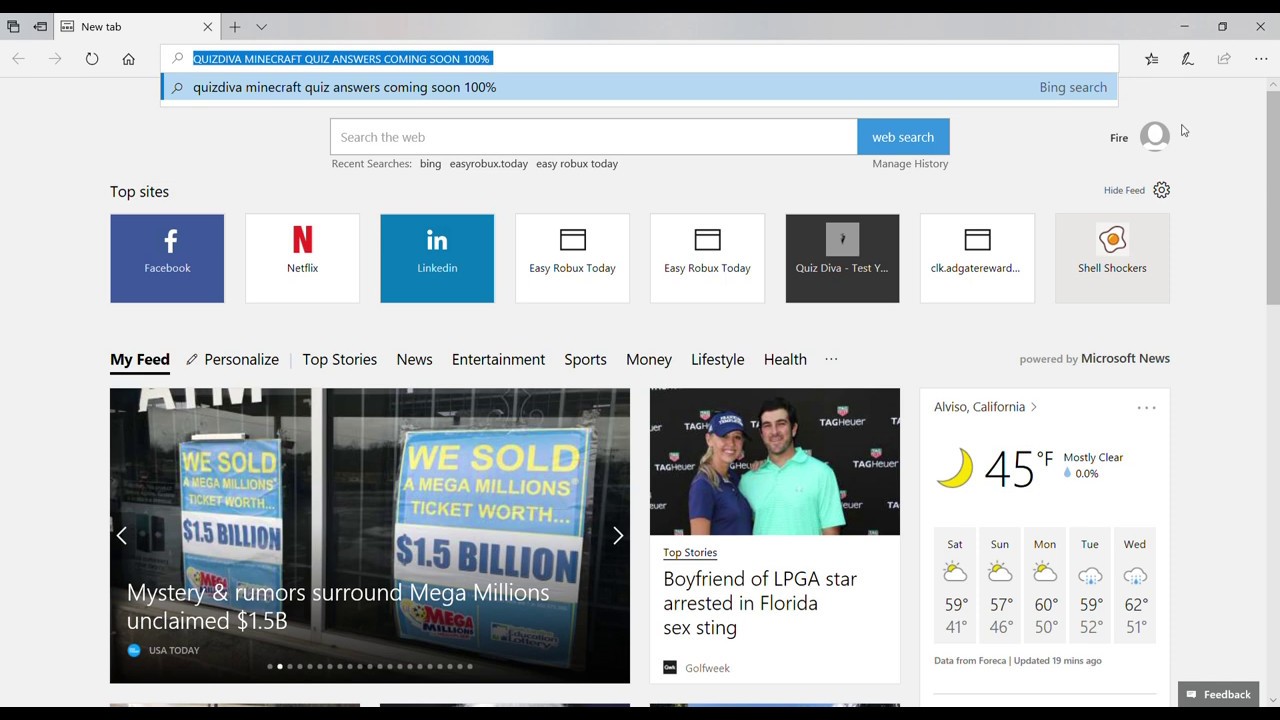Screen dimensions: 1280x720
Task: Open Settings and more ellipsis menu
Action: pos(1261,59)
